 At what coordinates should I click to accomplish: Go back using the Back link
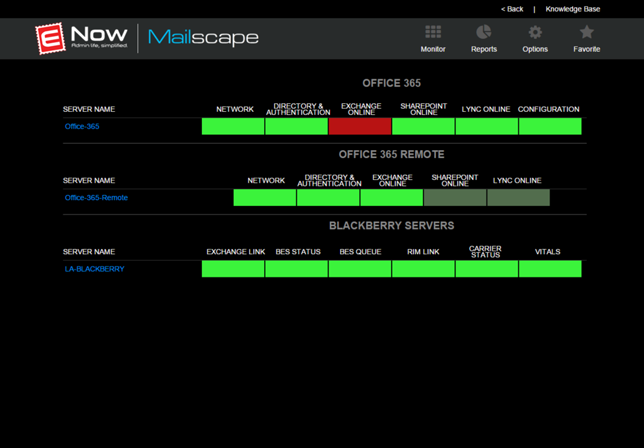[512, 9]
